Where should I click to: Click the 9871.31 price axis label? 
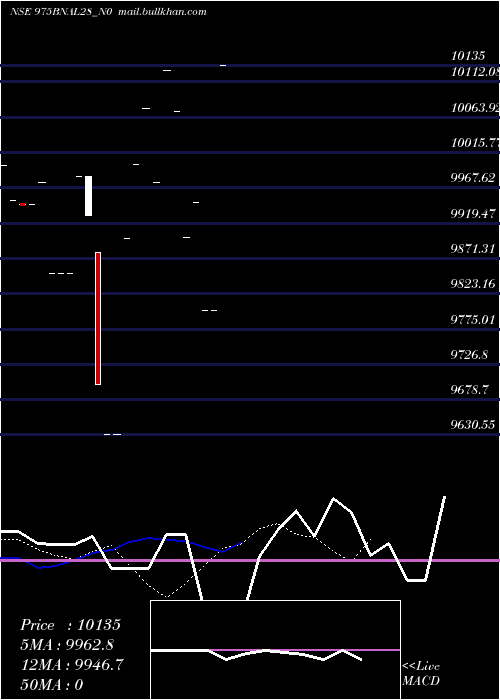473,249
